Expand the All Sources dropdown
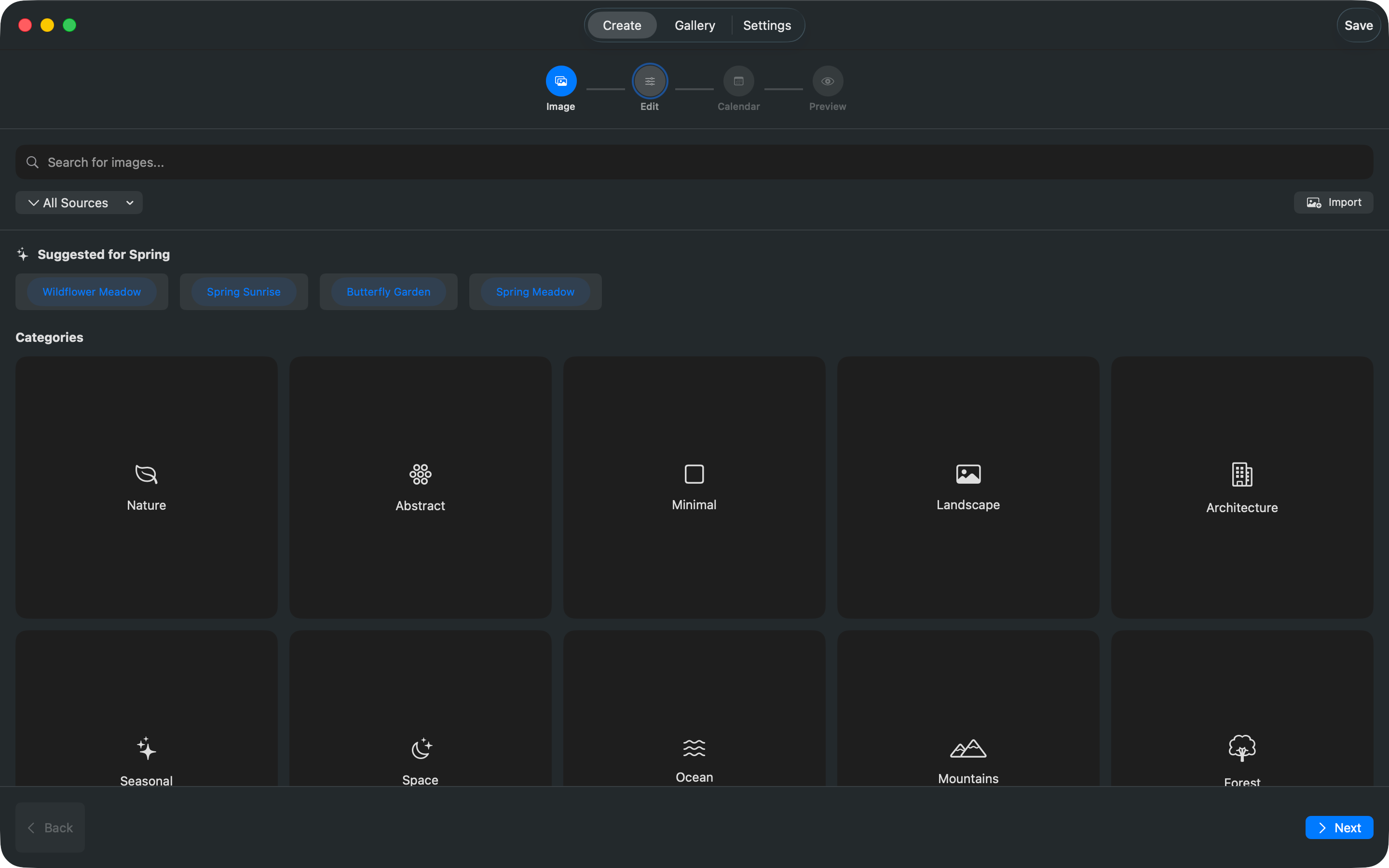This screenshot has width=1389, height=868. pos(79,203)
